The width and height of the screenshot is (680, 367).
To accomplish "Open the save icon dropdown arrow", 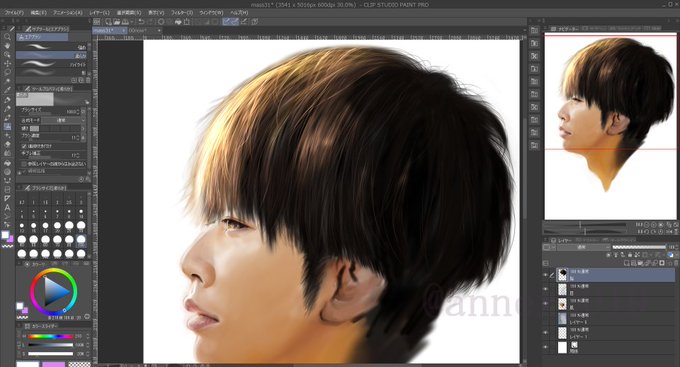I will tap(131, 22).
